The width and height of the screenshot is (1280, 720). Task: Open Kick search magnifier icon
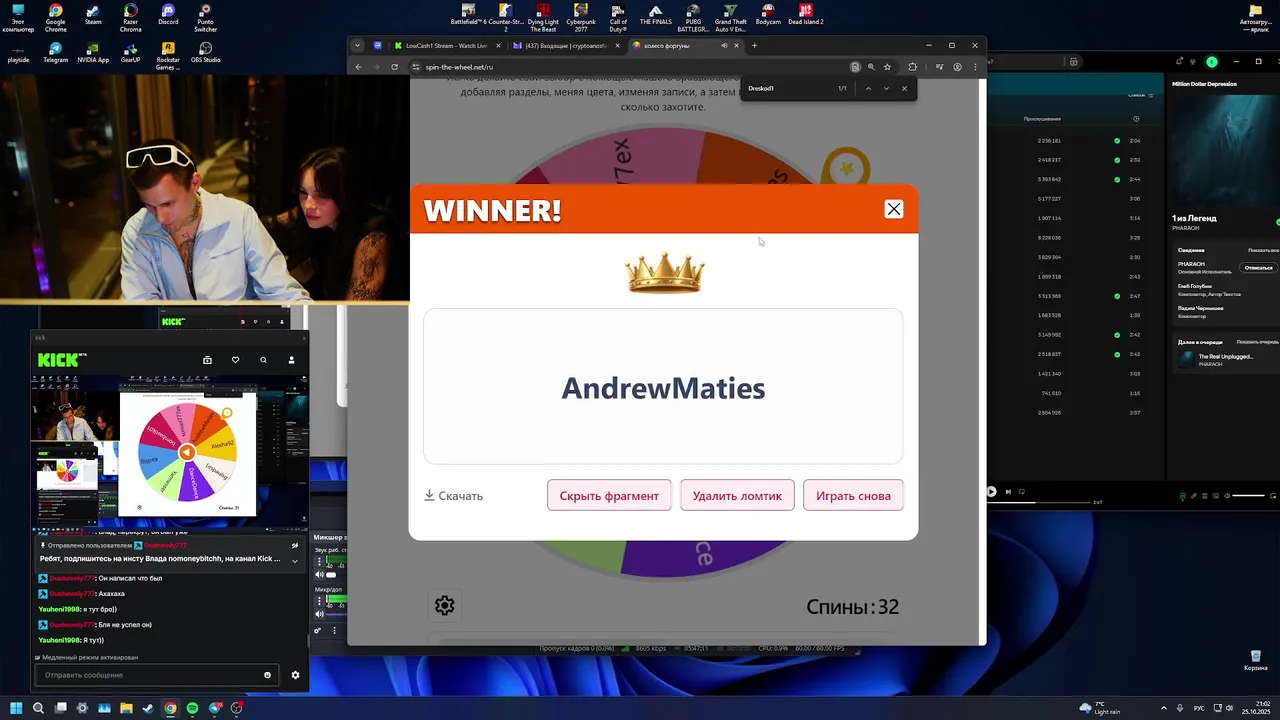(x=263, y=360)
